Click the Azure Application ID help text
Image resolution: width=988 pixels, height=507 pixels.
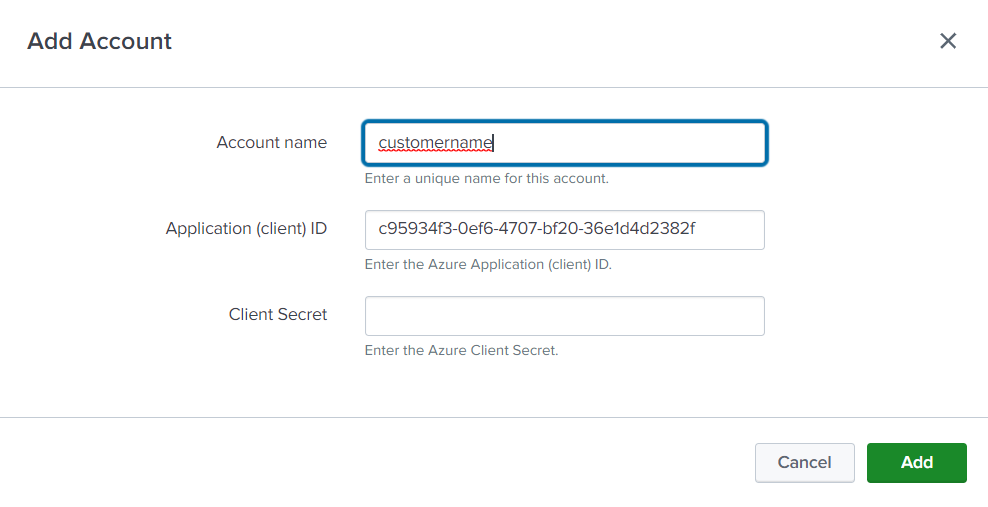488,265
